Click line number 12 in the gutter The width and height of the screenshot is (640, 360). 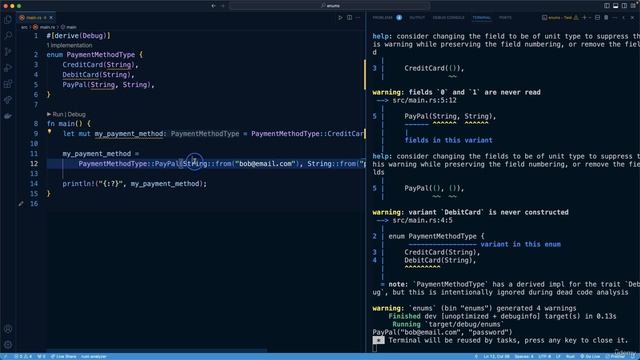34,164
